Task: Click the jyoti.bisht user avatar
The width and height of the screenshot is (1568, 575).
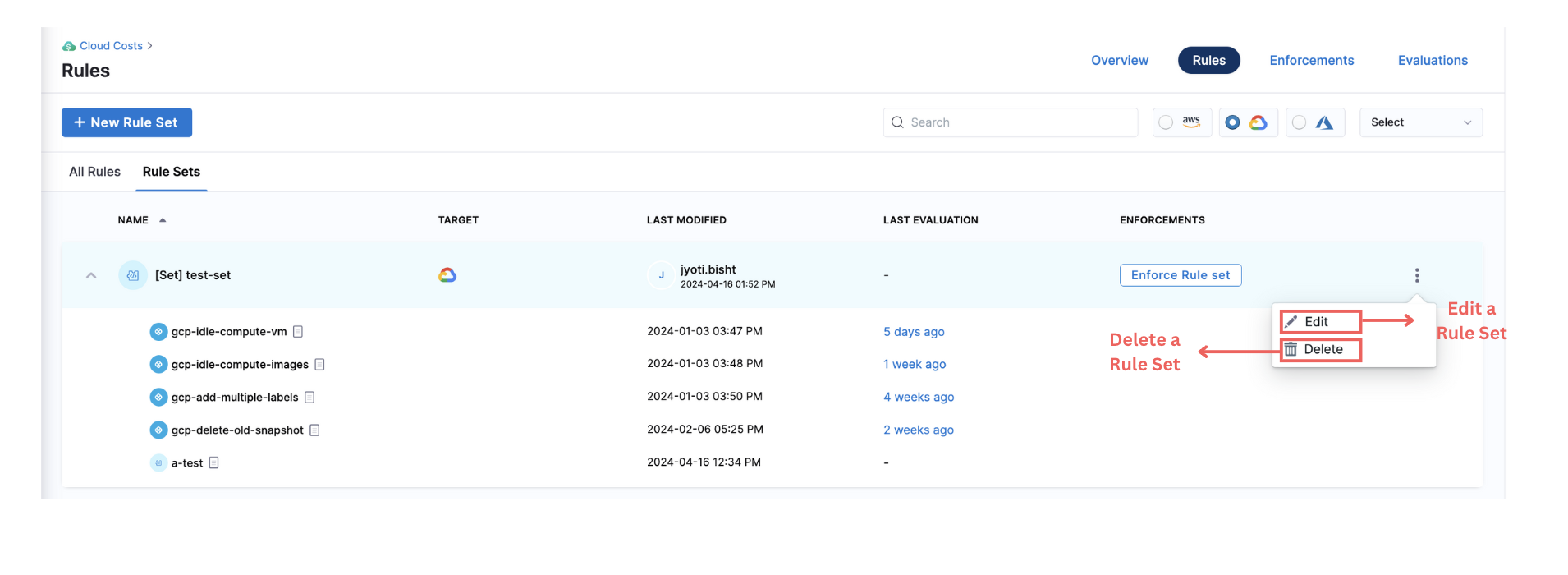Action: 661,275
